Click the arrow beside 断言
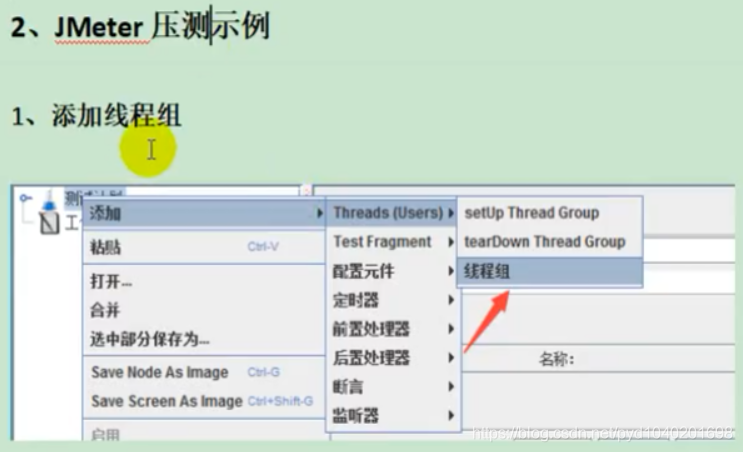The image size is (743, 452). pyautogui.click(x=451, y=387)
